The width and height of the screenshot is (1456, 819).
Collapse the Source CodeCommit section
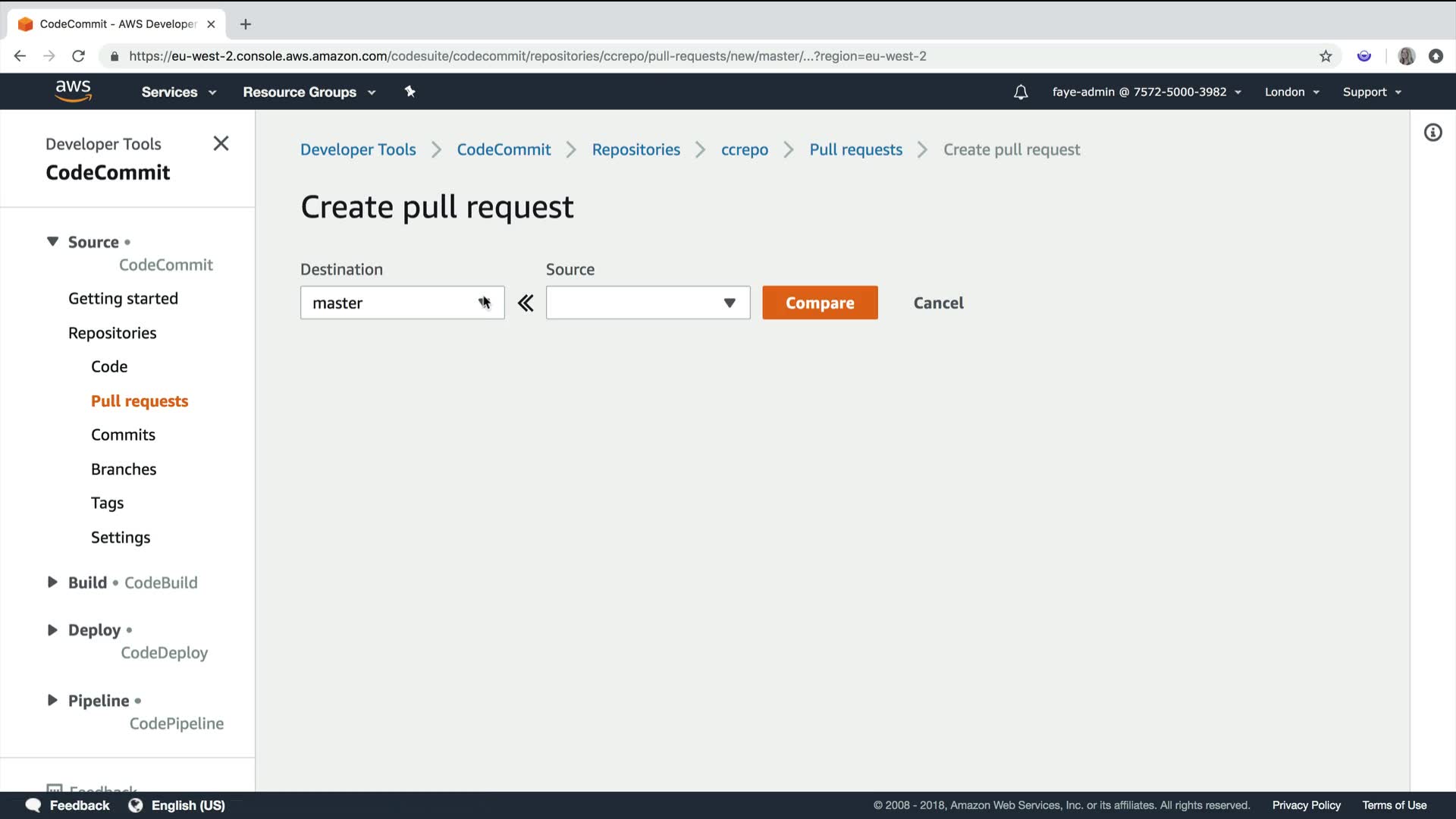(52, 242)
